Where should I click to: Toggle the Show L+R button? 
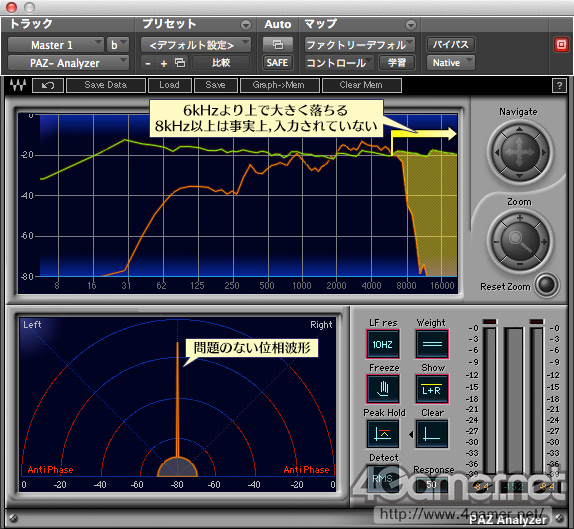432,389
